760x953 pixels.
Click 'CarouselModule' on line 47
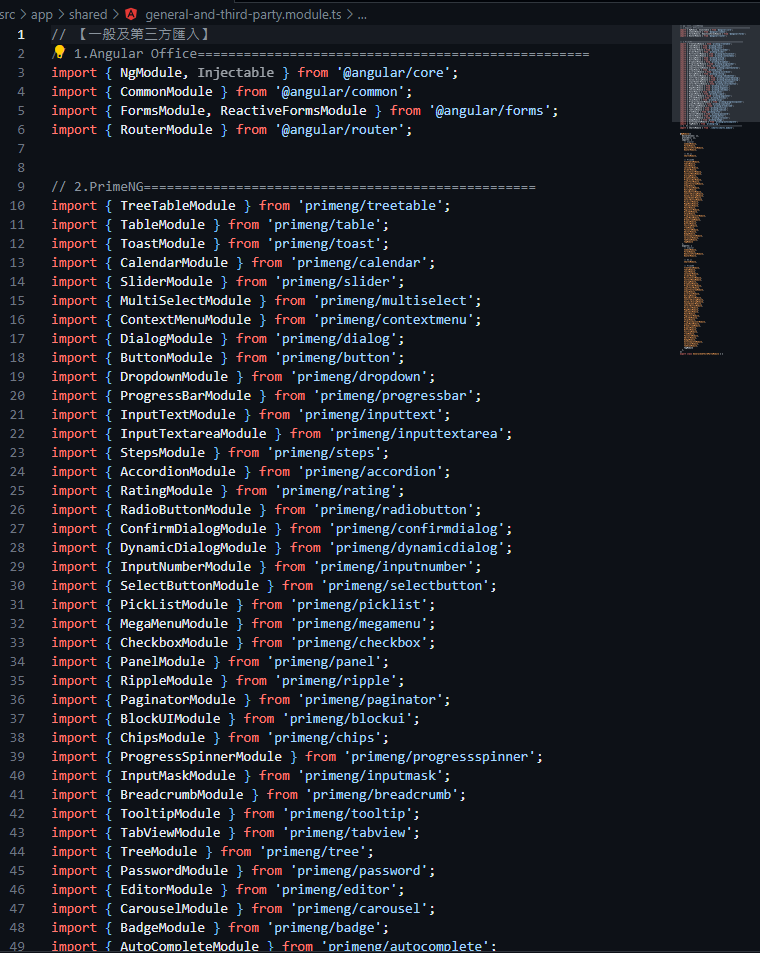pyautogui.click(x=174, y=909)
